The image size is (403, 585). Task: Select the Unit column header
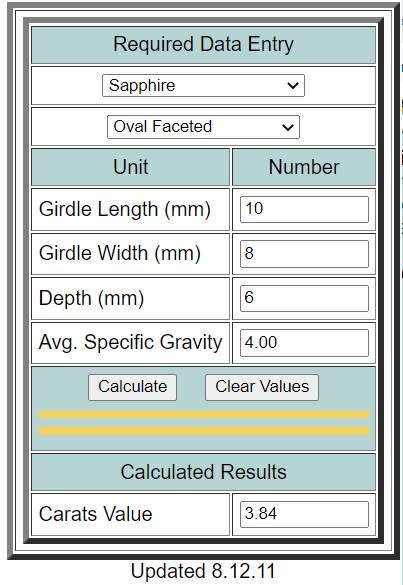point(131,167)
